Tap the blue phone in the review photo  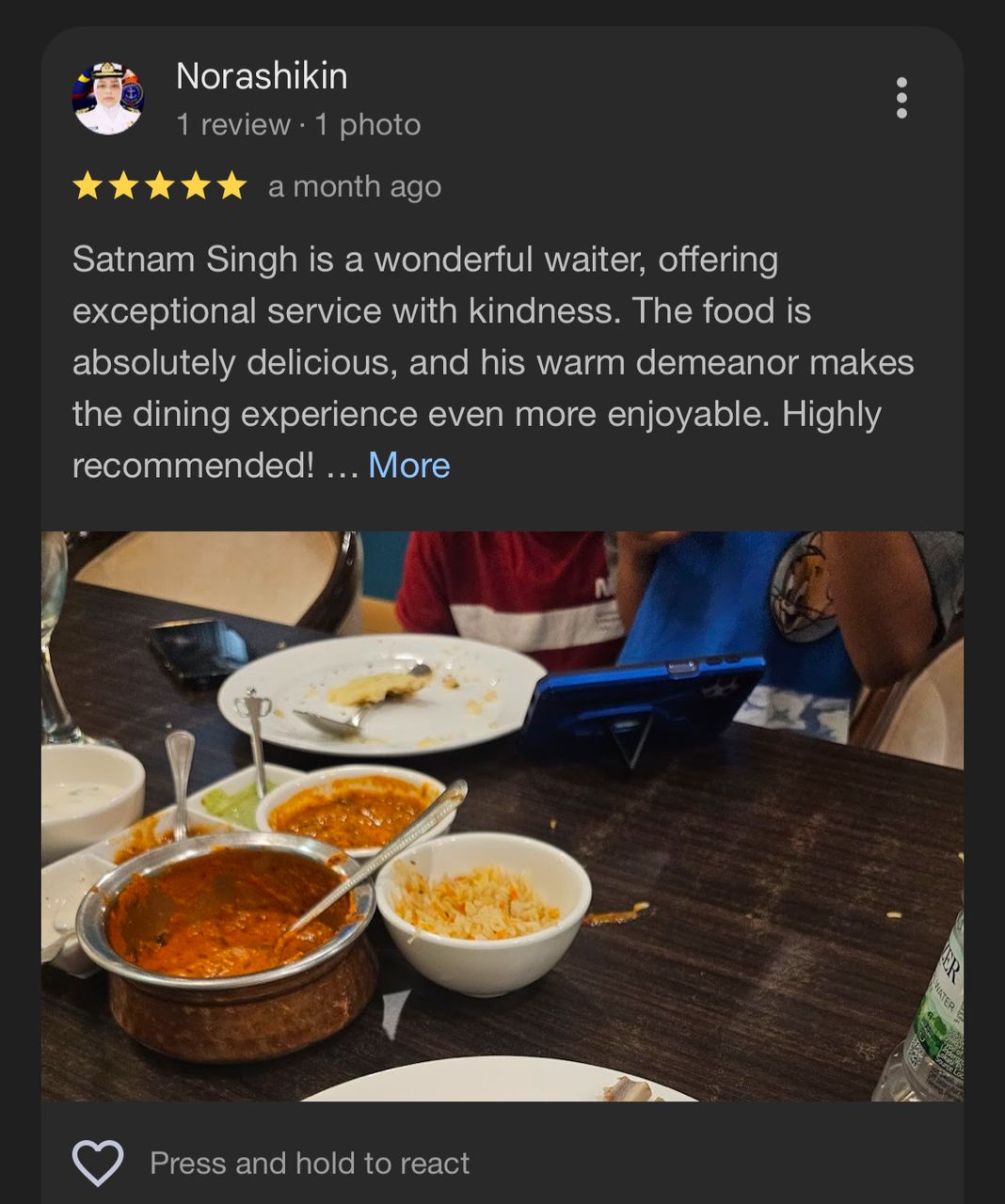click(x=644, y=707)
